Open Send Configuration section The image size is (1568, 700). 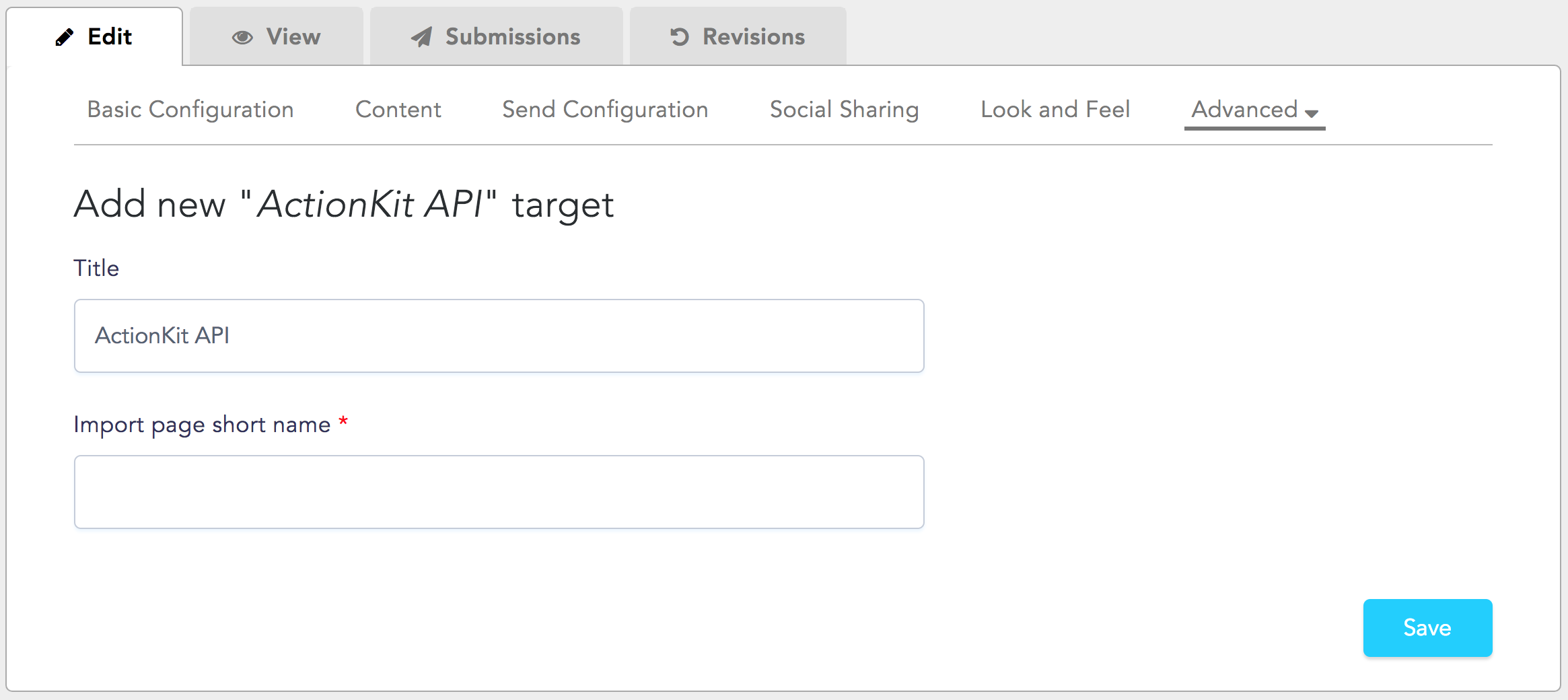[605, 110]
